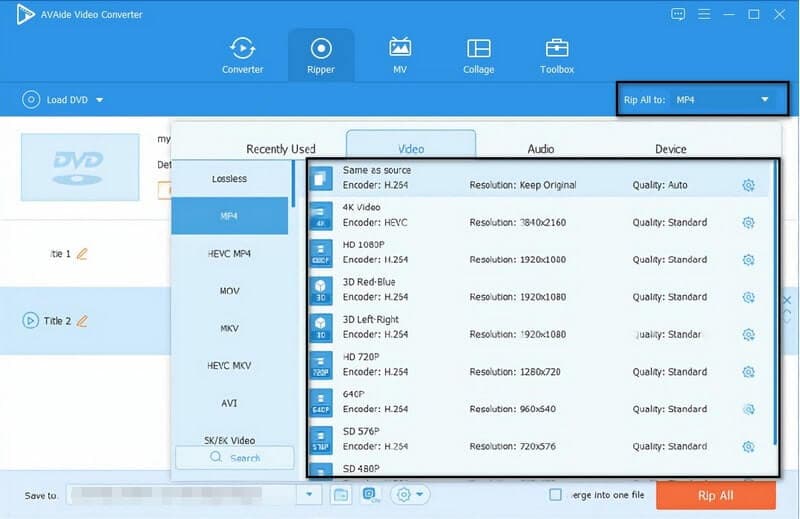
Task: Enable Merge into one file checkbox
Action: pyautogui.click(x=555, y=495)
